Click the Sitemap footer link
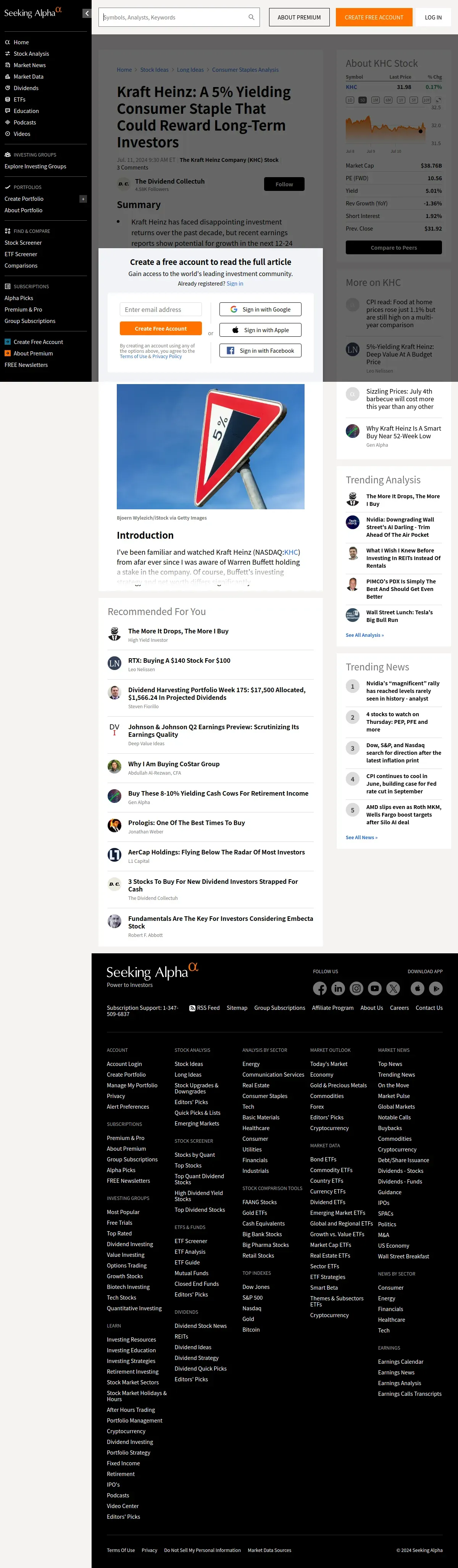458x1568 pixels. pos(237,1008)
